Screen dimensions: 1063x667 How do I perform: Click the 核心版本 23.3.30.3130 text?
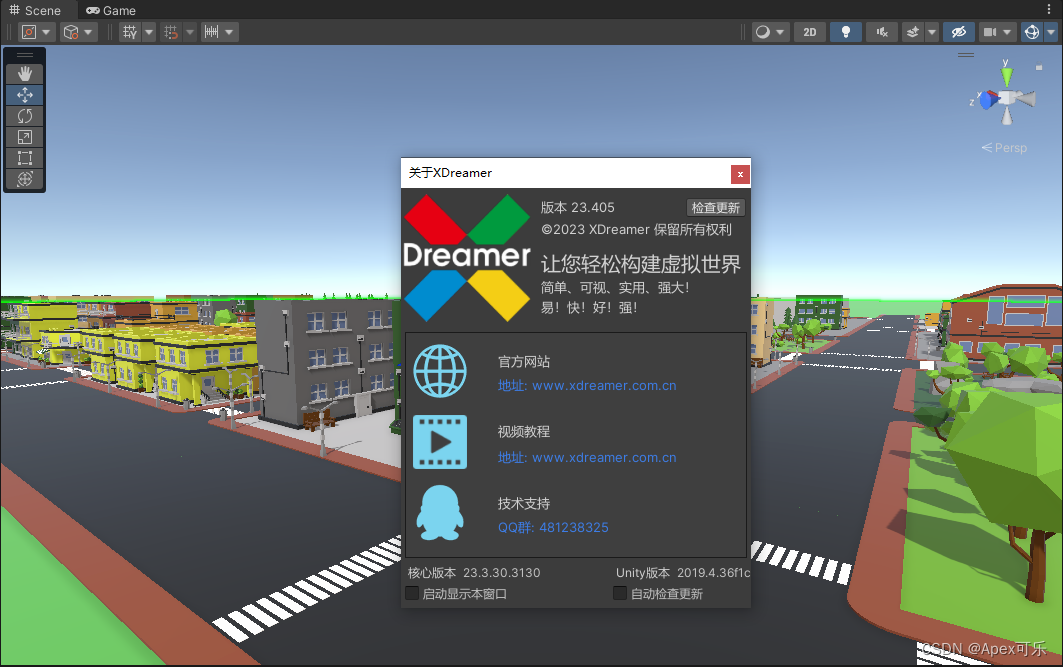point(474,573)
